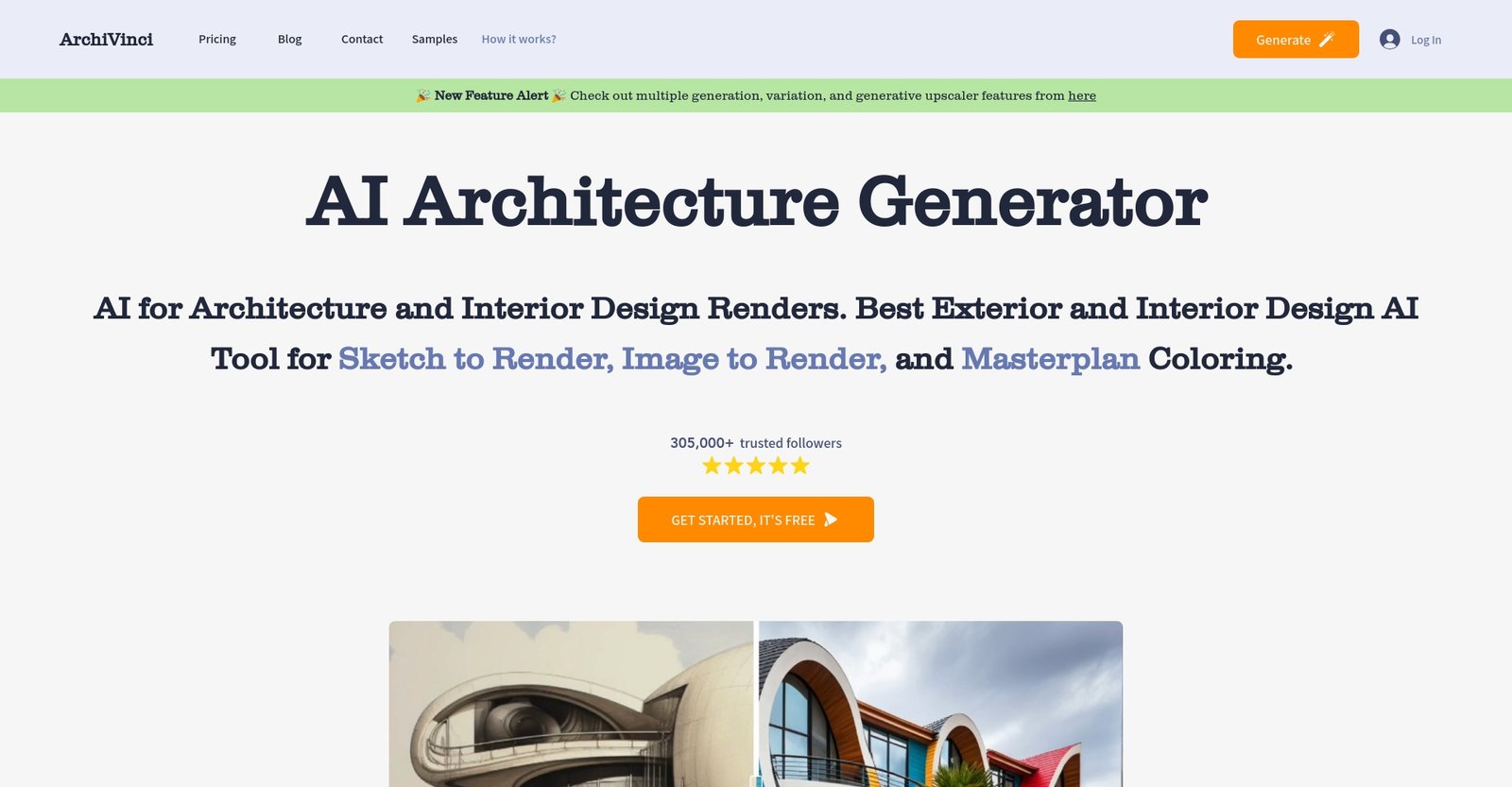Open the Pricing page

click(x=217, y=40)
